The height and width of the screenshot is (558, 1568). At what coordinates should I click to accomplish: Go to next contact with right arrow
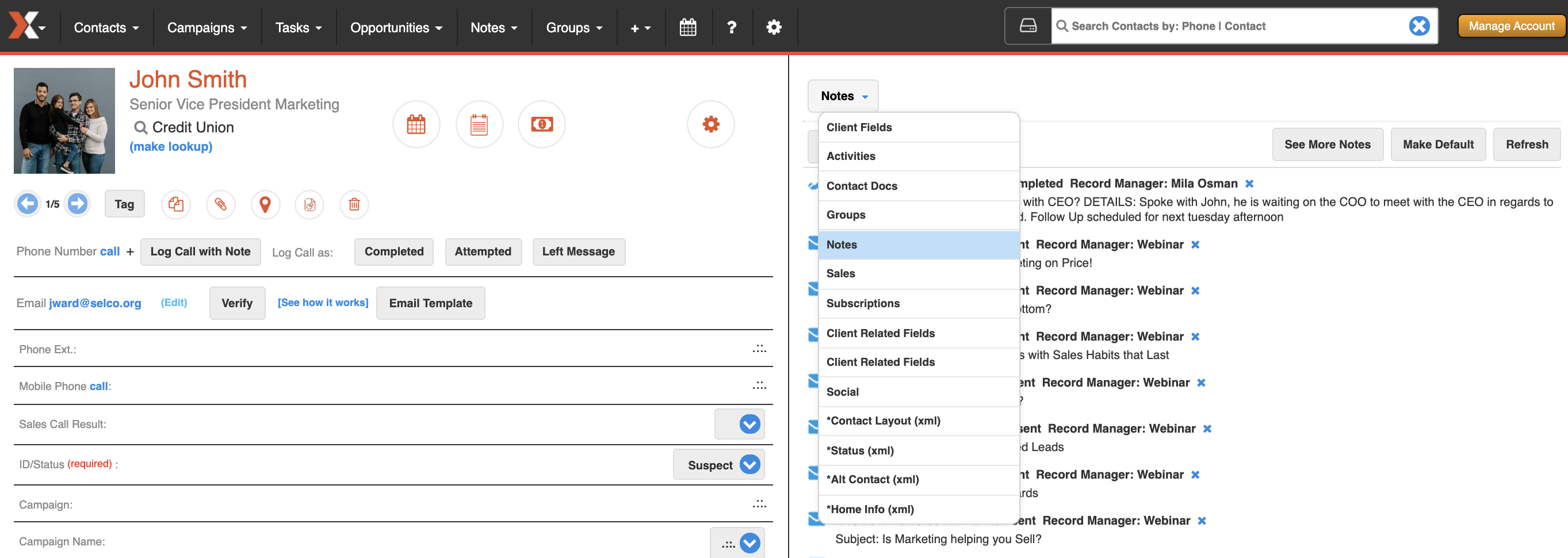77,203
